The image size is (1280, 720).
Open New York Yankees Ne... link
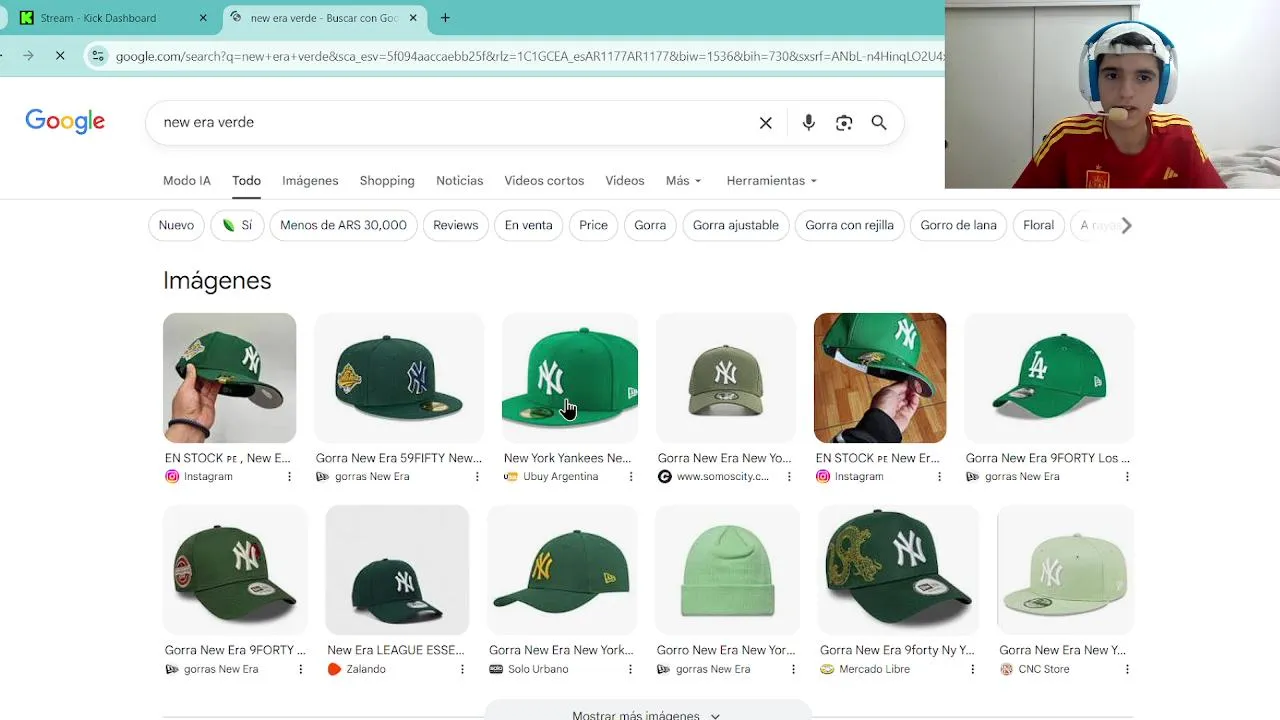567,458
